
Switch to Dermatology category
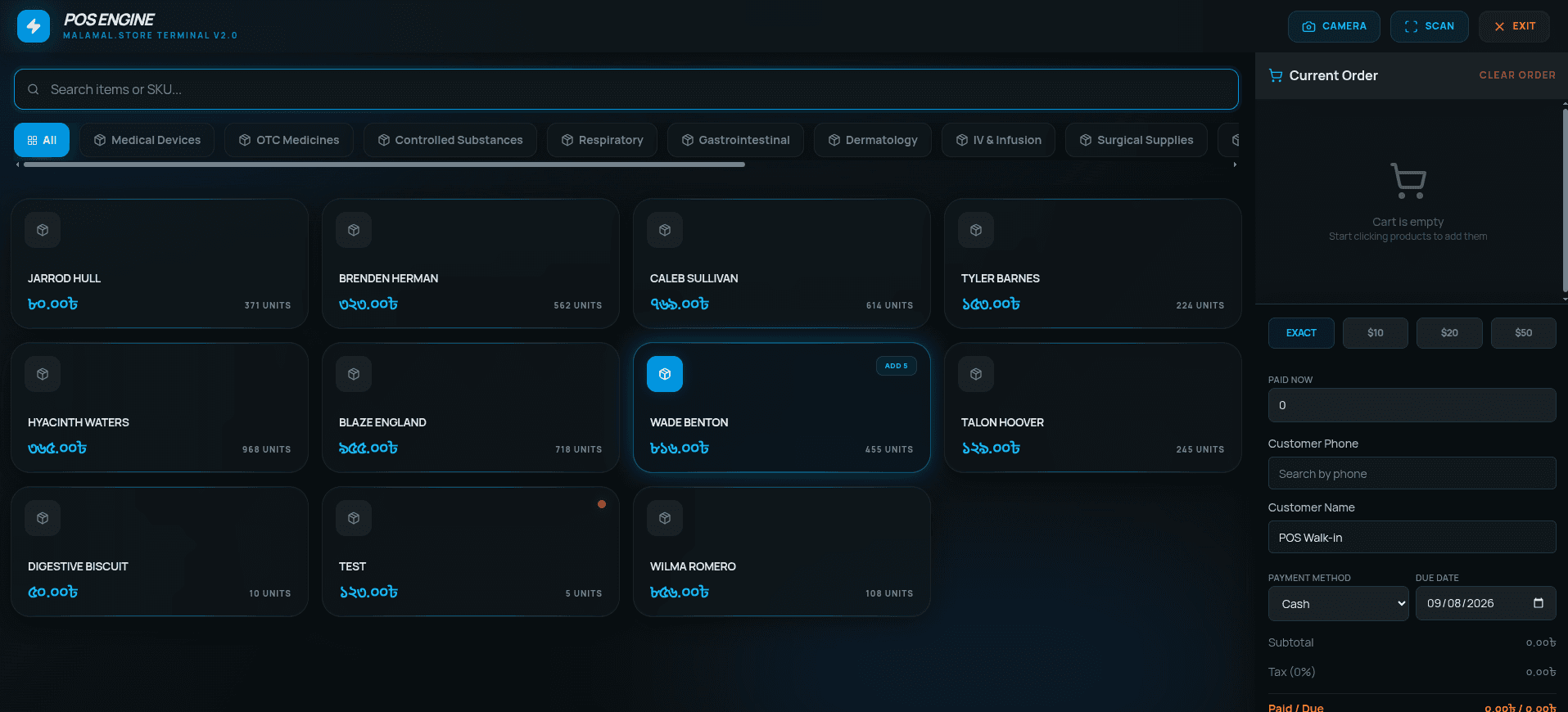(x=872, y=140)
